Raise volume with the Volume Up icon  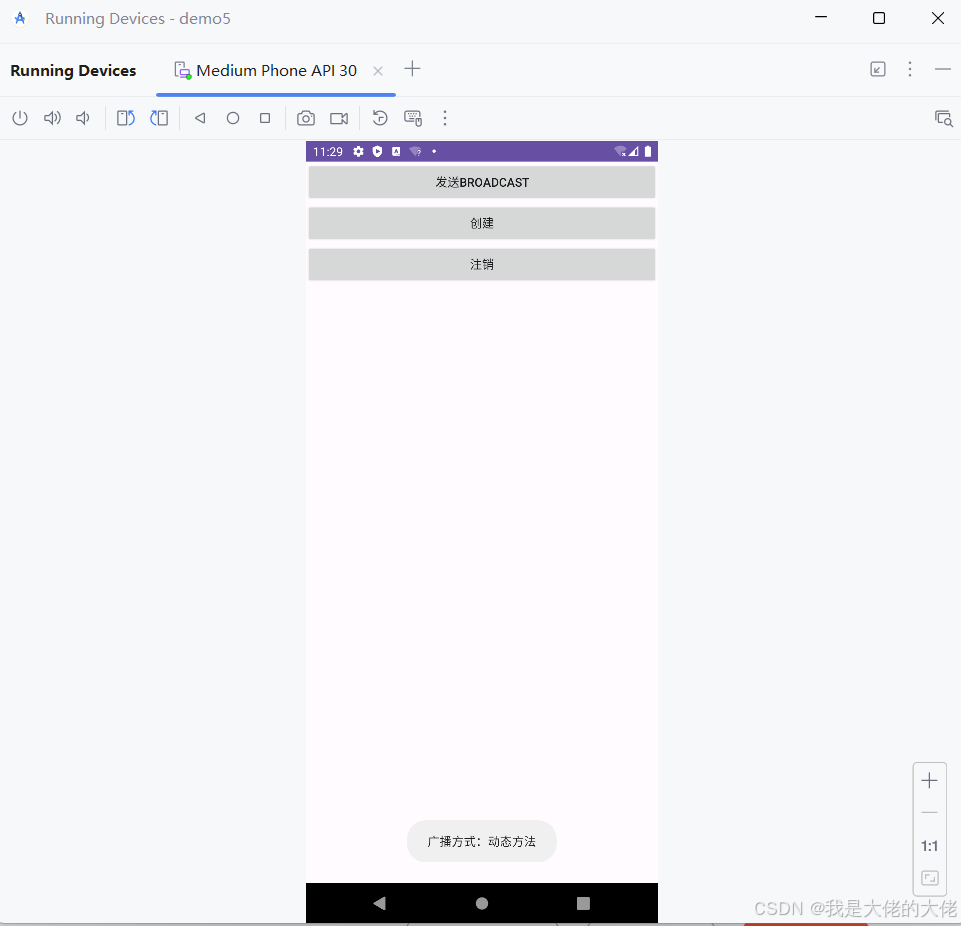point(52,118)
